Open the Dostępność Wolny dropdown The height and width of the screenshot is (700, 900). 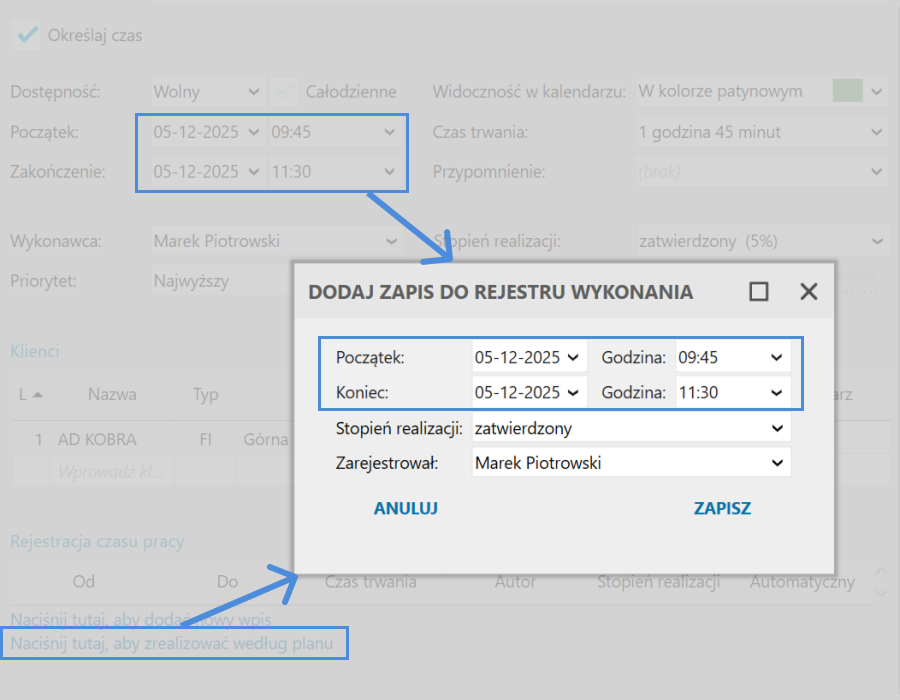pyautogui.click(x=252, y=92)
